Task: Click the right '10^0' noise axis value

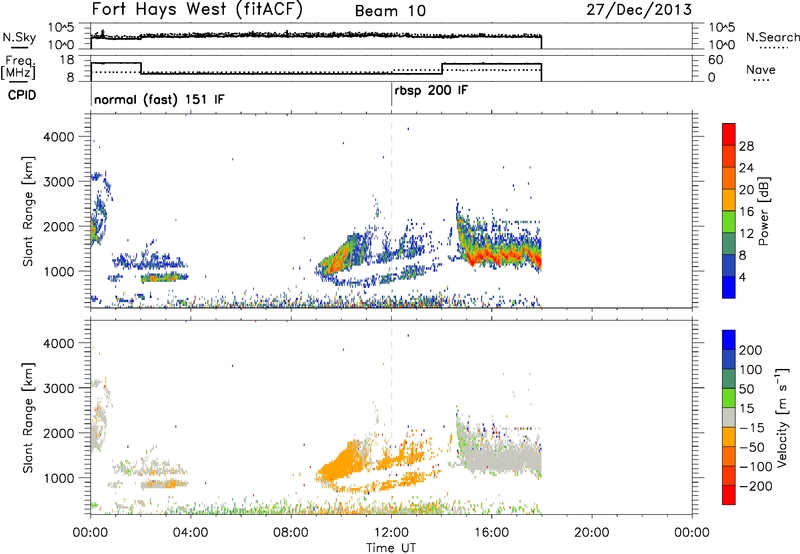Action: coord(721,45)
